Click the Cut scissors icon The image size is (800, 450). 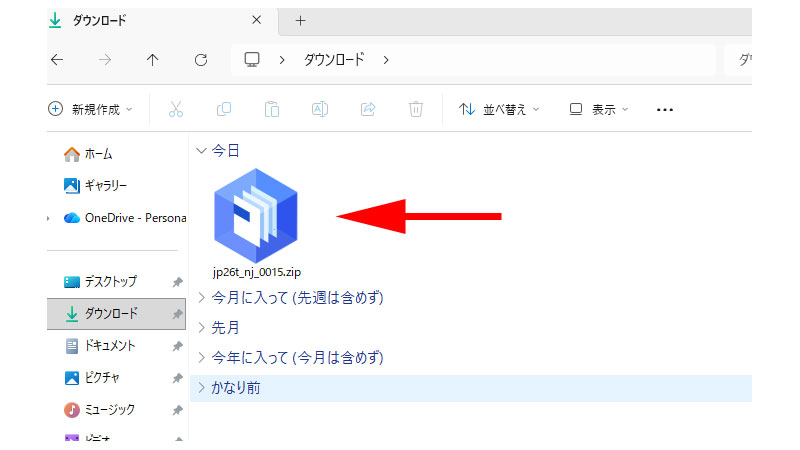point(176,109)
